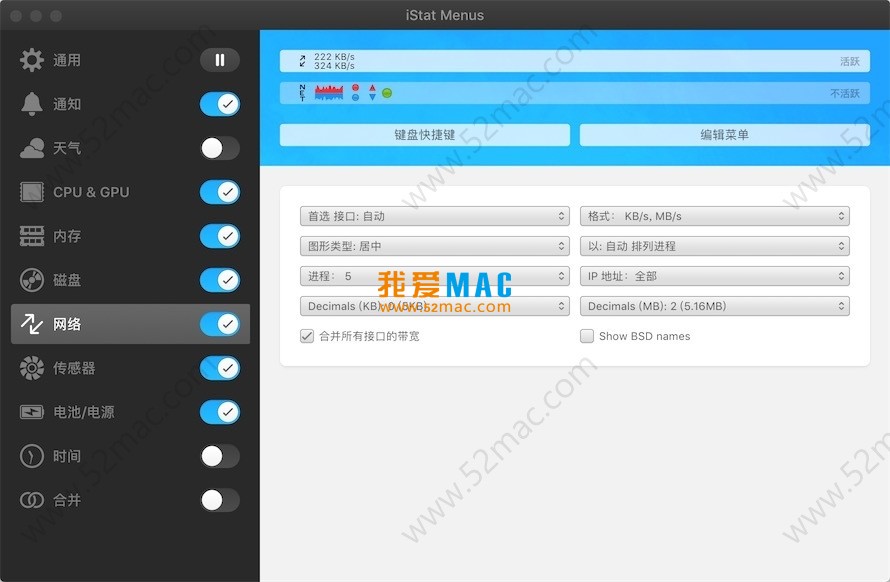Screen dimensions: 890x582
Task: Click the inactive (不活跃) items row
Action: click(x=574, y=93)
